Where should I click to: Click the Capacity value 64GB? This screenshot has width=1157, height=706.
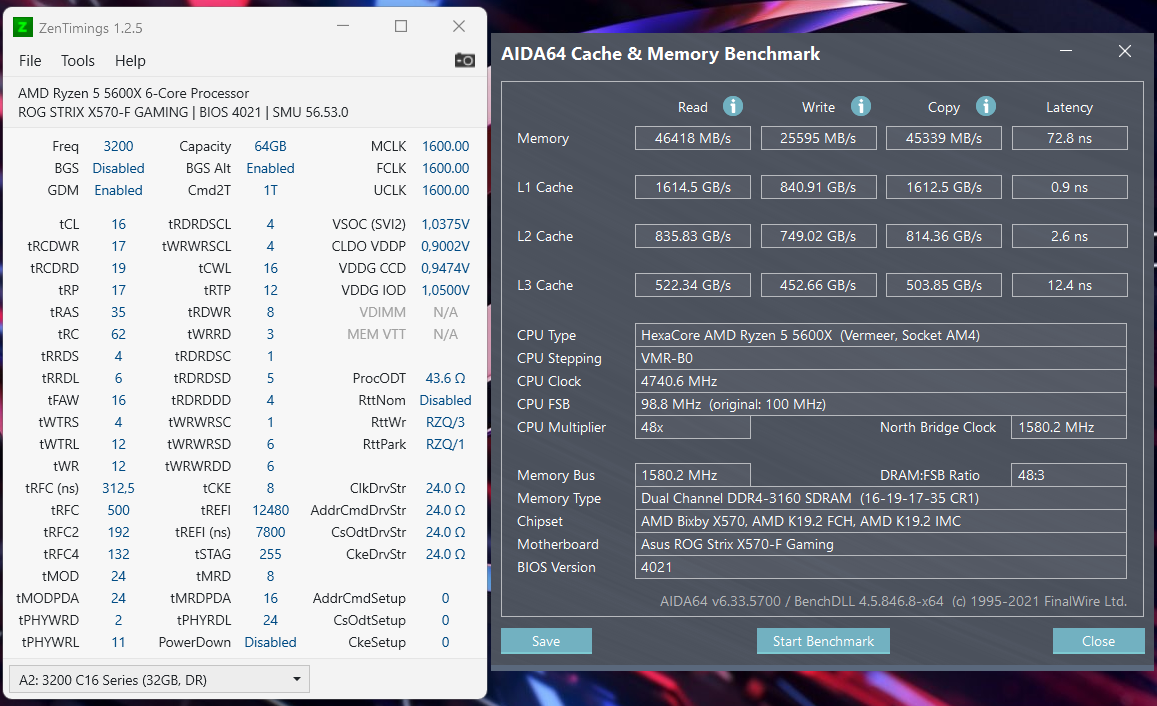coord(270,146)
